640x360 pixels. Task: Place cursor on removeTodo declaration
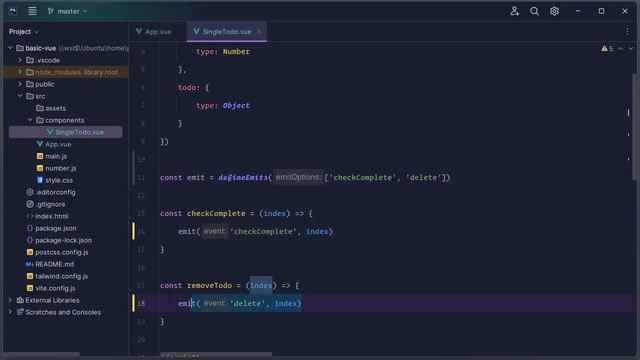[x=209, y=285]
